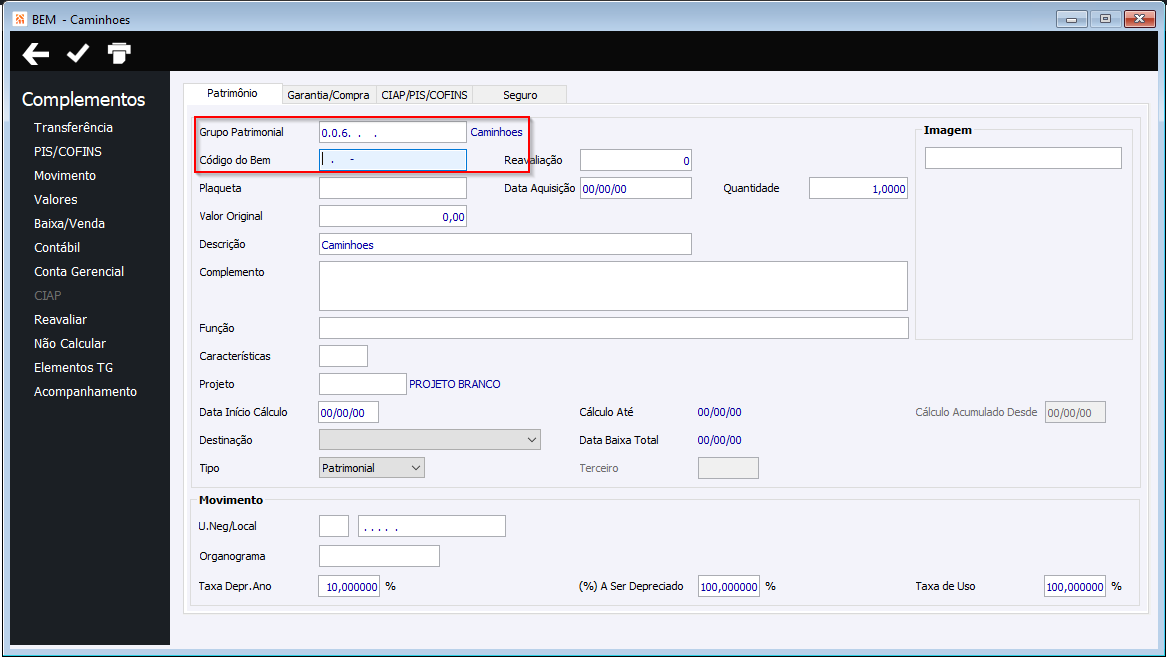Click Elementos TG in sidebar
1167x657 pixels.
(x=74, y=368)
